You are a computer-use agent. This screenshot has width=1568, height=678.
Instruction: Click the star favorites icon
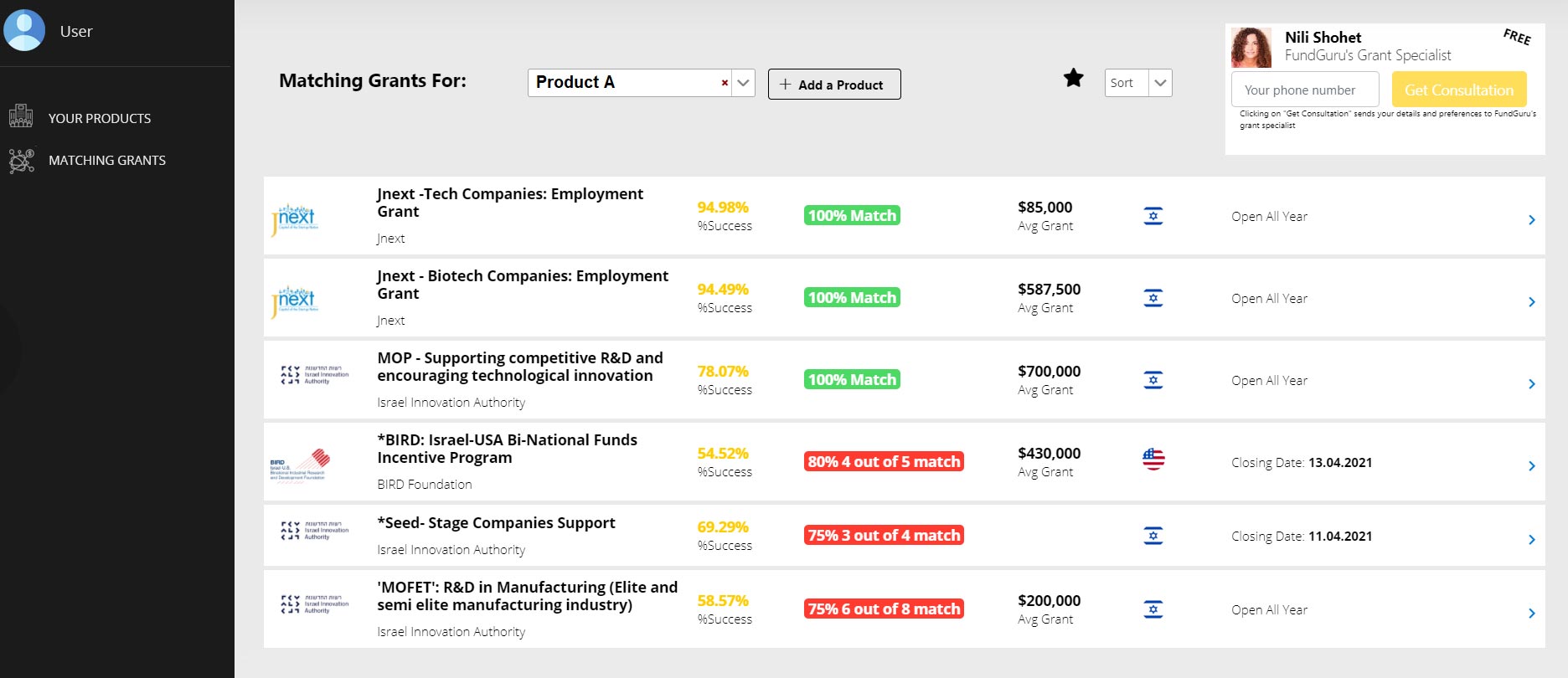click(1073, 79)
